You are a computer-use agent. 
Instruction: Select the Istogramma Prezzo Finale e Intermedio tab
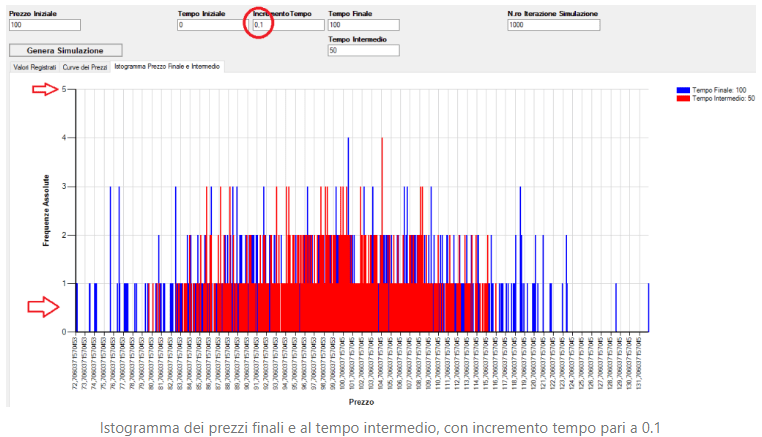click(x=167, y=66)
